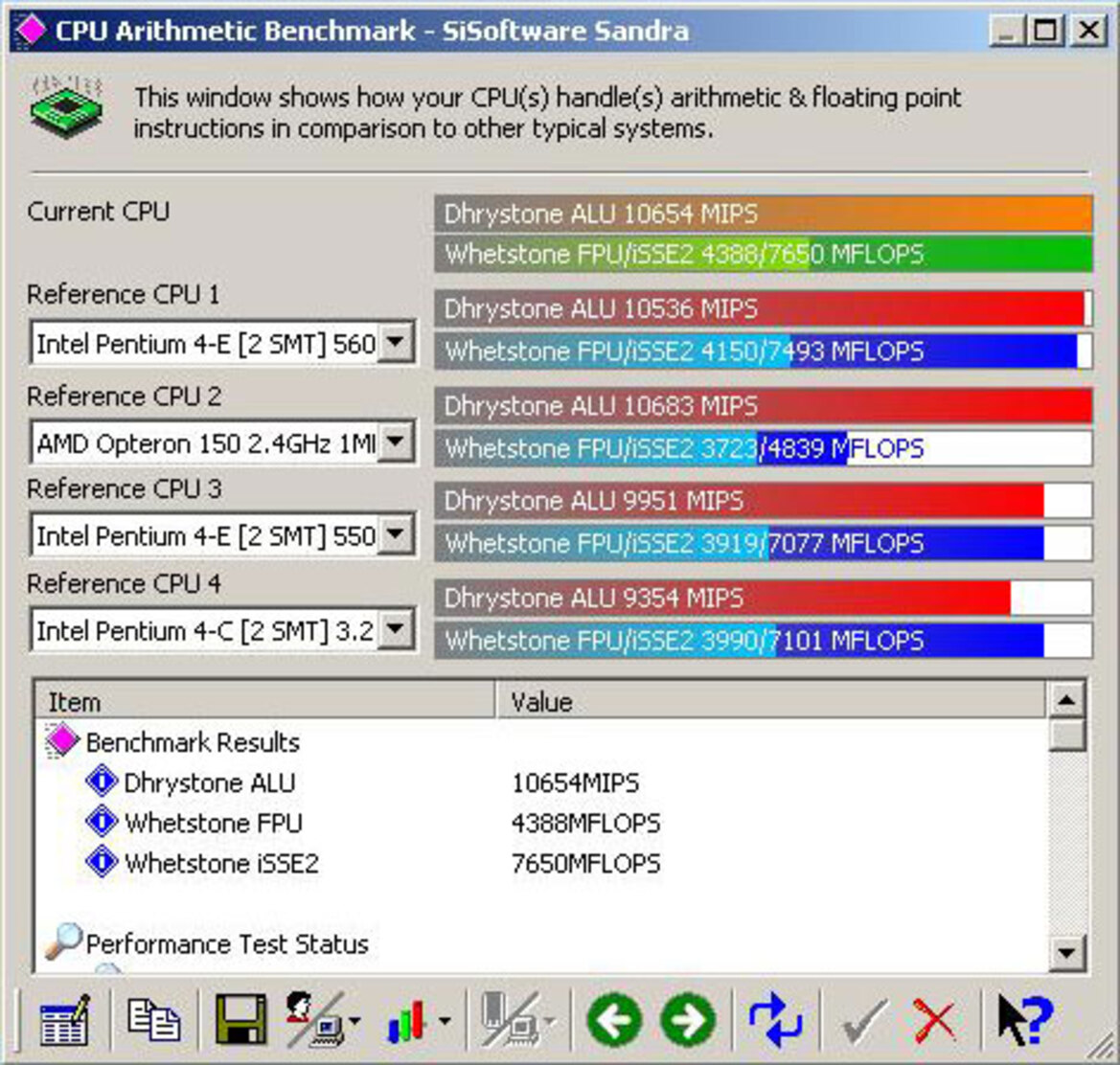Click the info icon beside Dhrystone ALU
This screenshot has height=1065, width=1120.
[x=102, y=781]
